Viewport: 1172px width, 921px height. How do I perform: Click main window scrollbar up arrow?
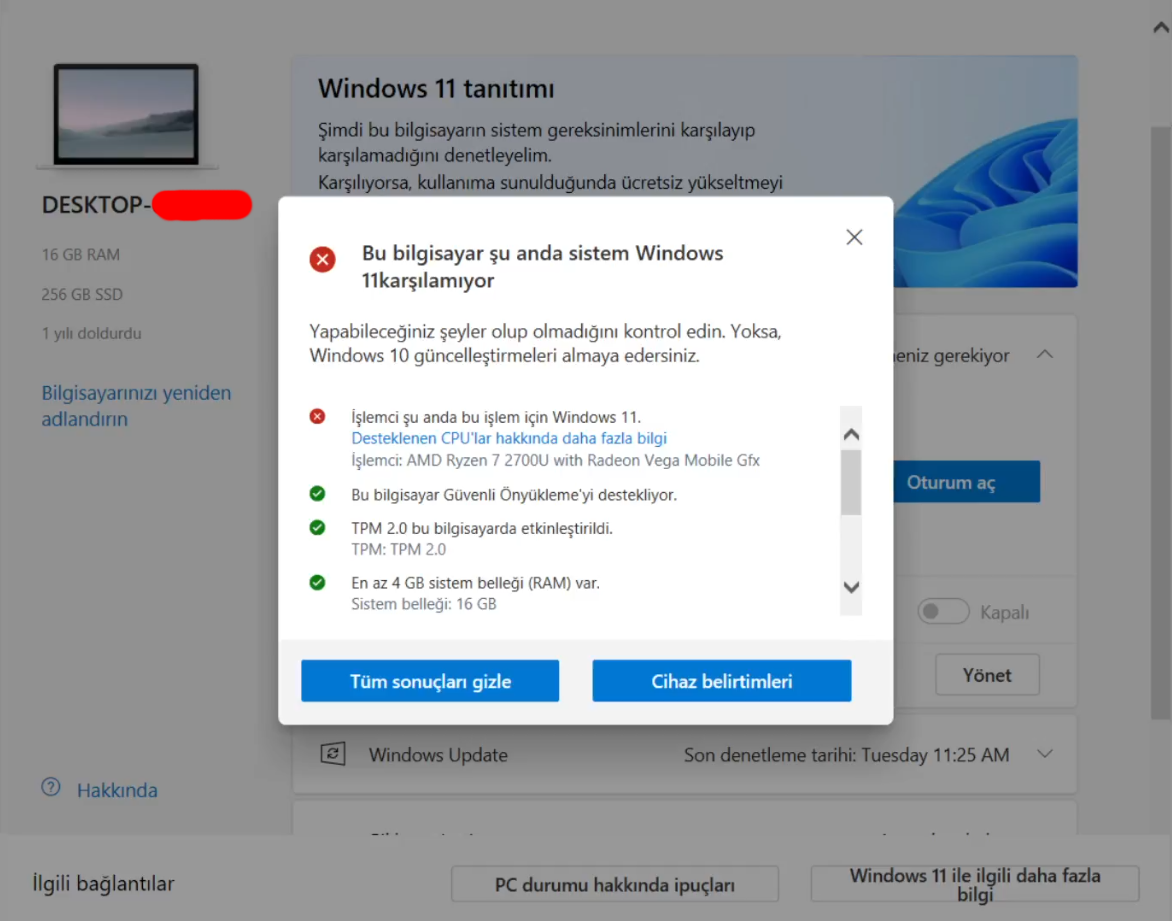[x=1161, y=28]
